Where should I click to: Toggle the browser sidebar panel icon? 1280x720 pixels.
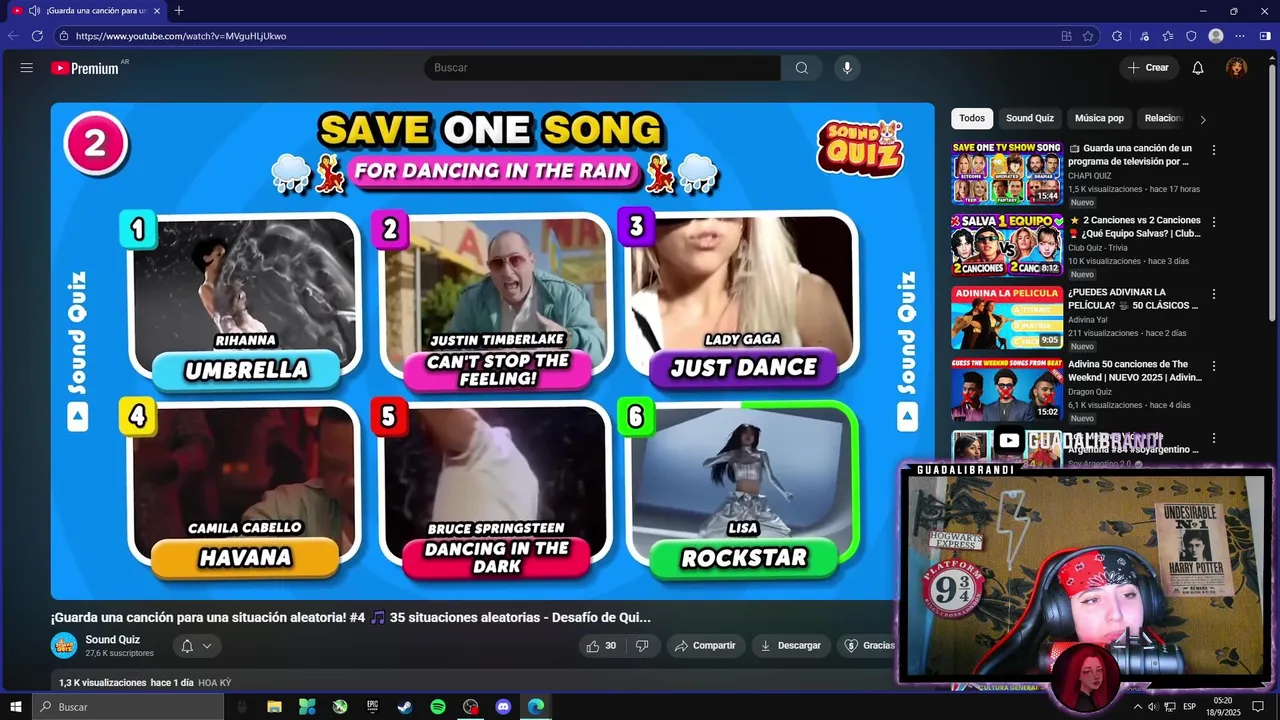1265,36
